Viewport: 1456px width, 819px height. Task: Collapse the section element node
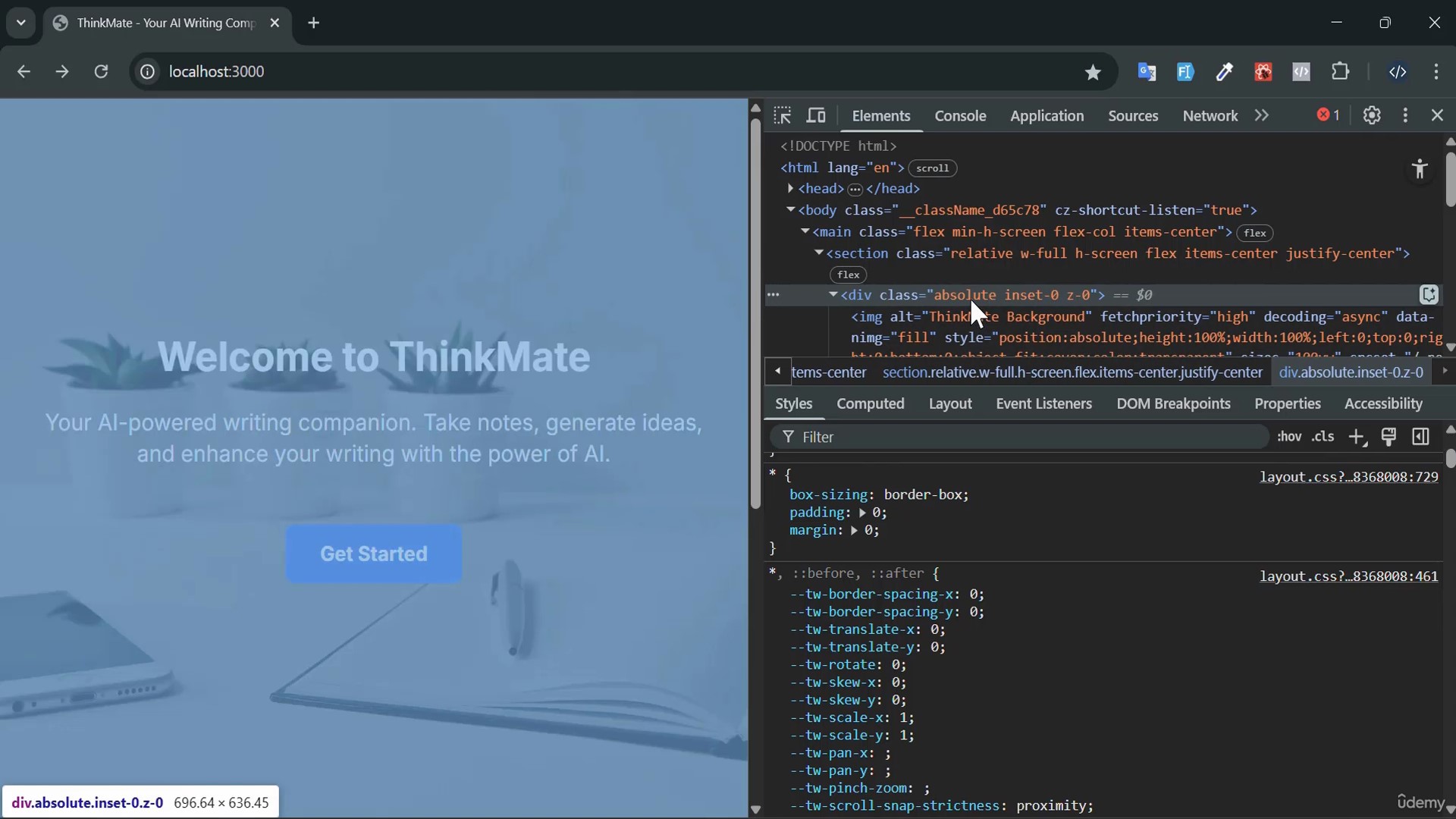[819, 253]
